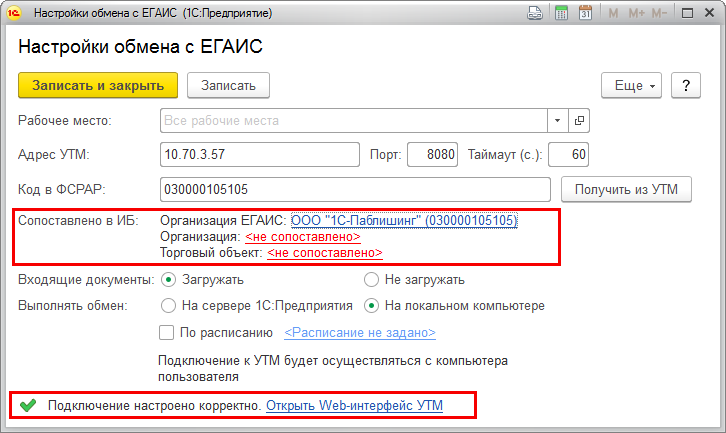Click the Рабочее место input field
This screenshot has height=433, width=726.
[x=354, y=121]
